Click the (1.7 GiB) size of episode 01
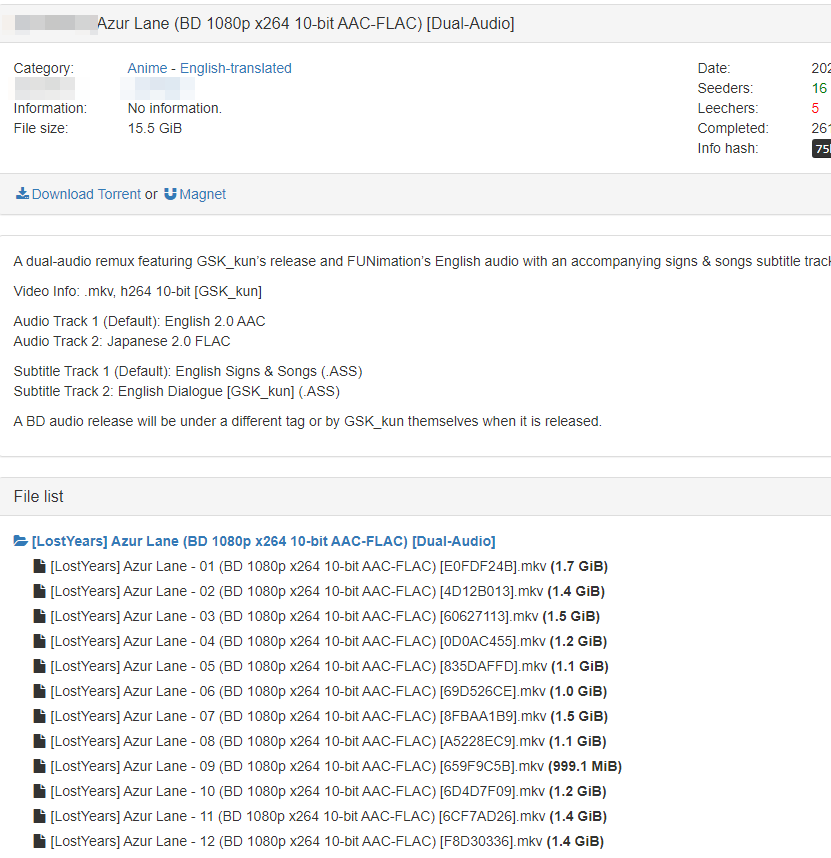 point(579,566)
